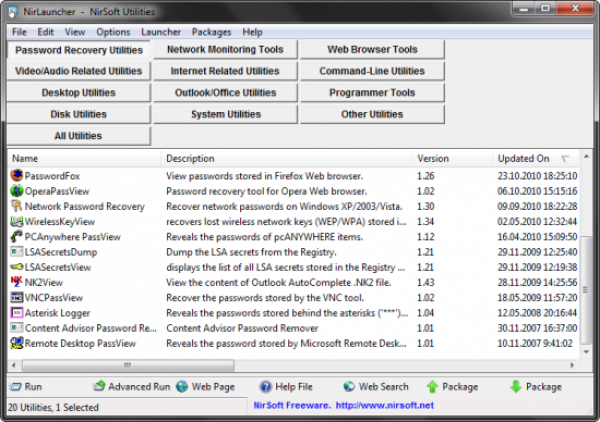
Task: Open the View menu
Action: (x=75, y=32)
